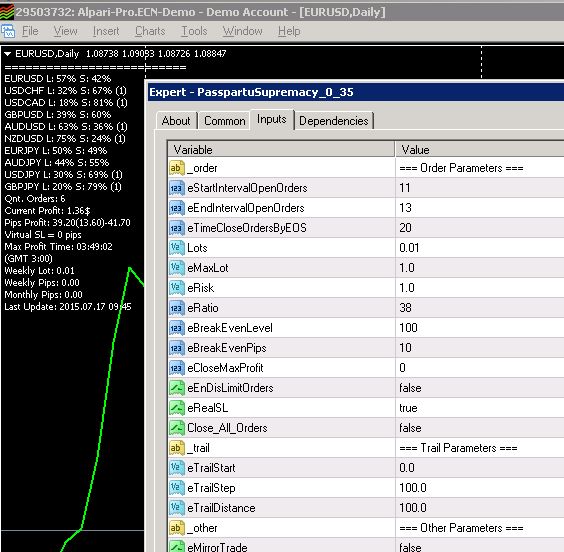This screenshot has width=564, height=552.
Task: Select the Close_All_Orders false value cell
Action: click(x=479, y=428)
